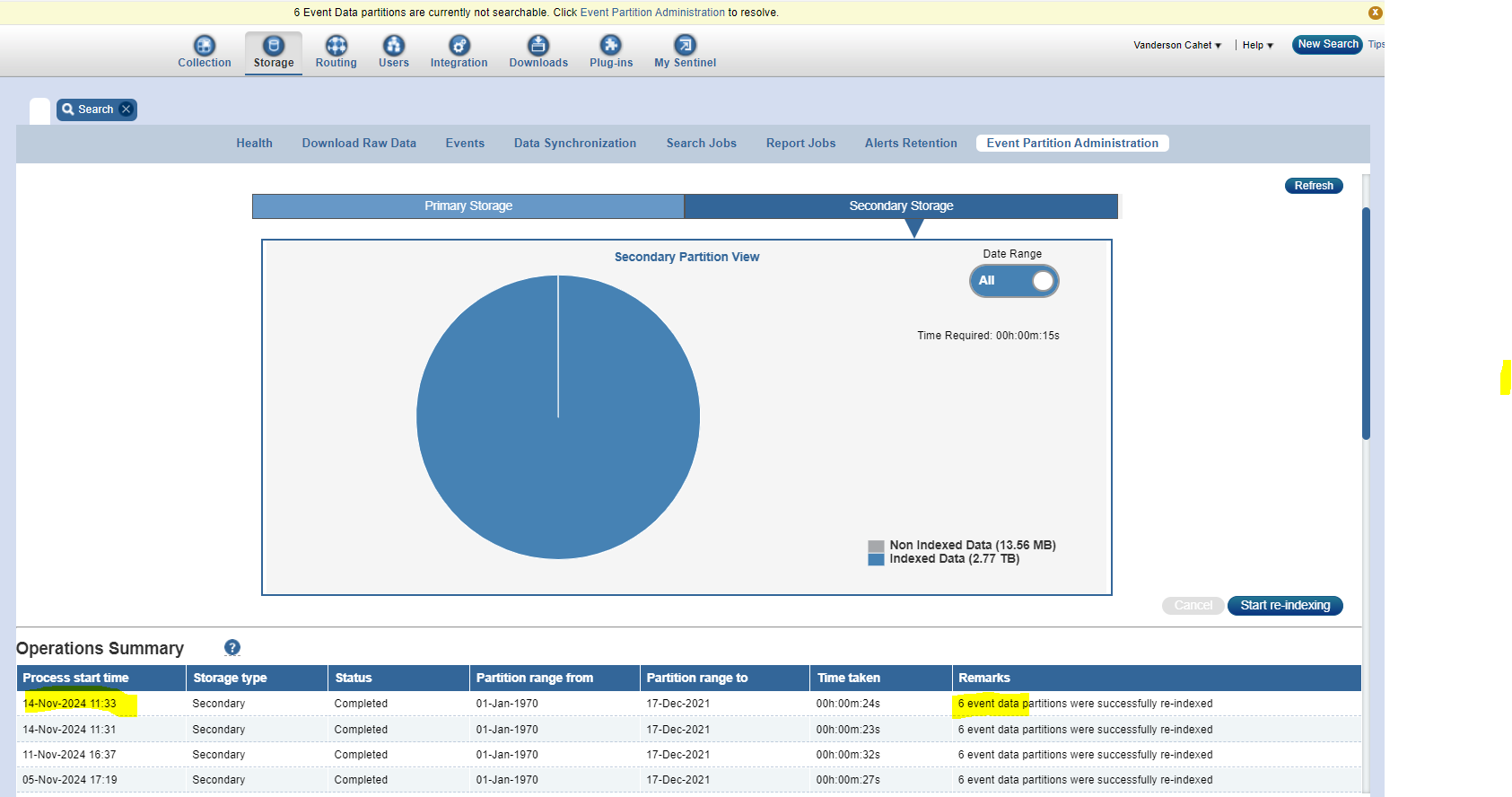Viewport: 1512px width, 797px height.
Task: Open the Users section icon
Action: click(x=394, y=45)
